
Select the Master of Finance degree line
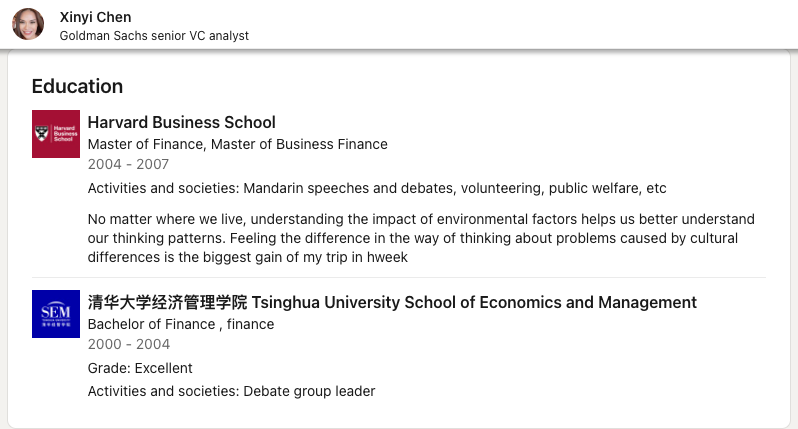(237, 144)
